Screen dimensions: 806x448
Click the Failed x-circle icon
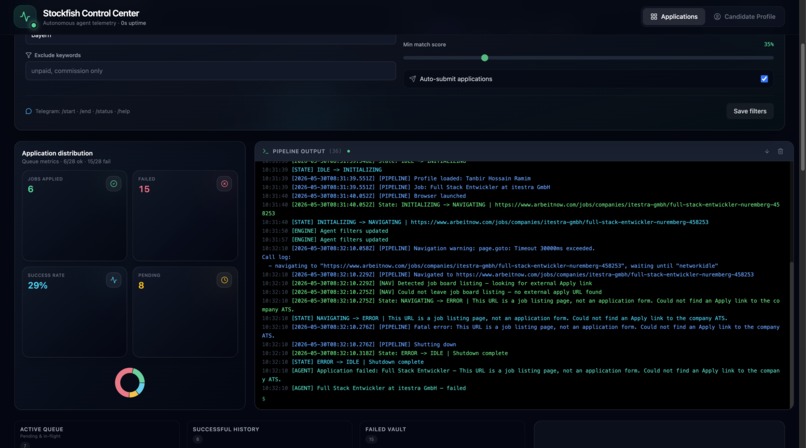pyautogui.click(x=224, y=183)
